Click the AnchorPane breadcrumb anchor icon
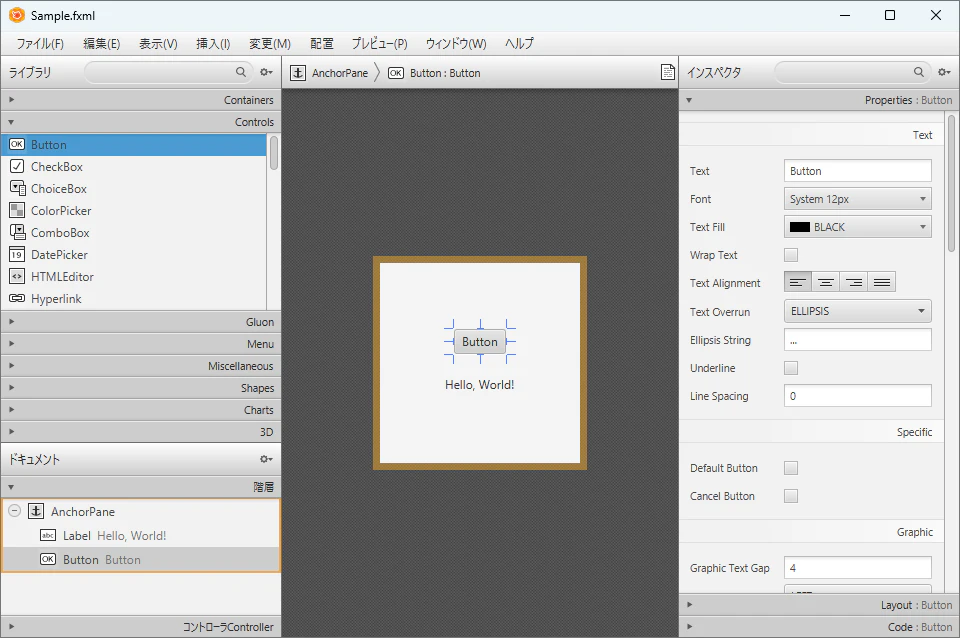Viewport: 960px width, 638px height. coord(298,73)
